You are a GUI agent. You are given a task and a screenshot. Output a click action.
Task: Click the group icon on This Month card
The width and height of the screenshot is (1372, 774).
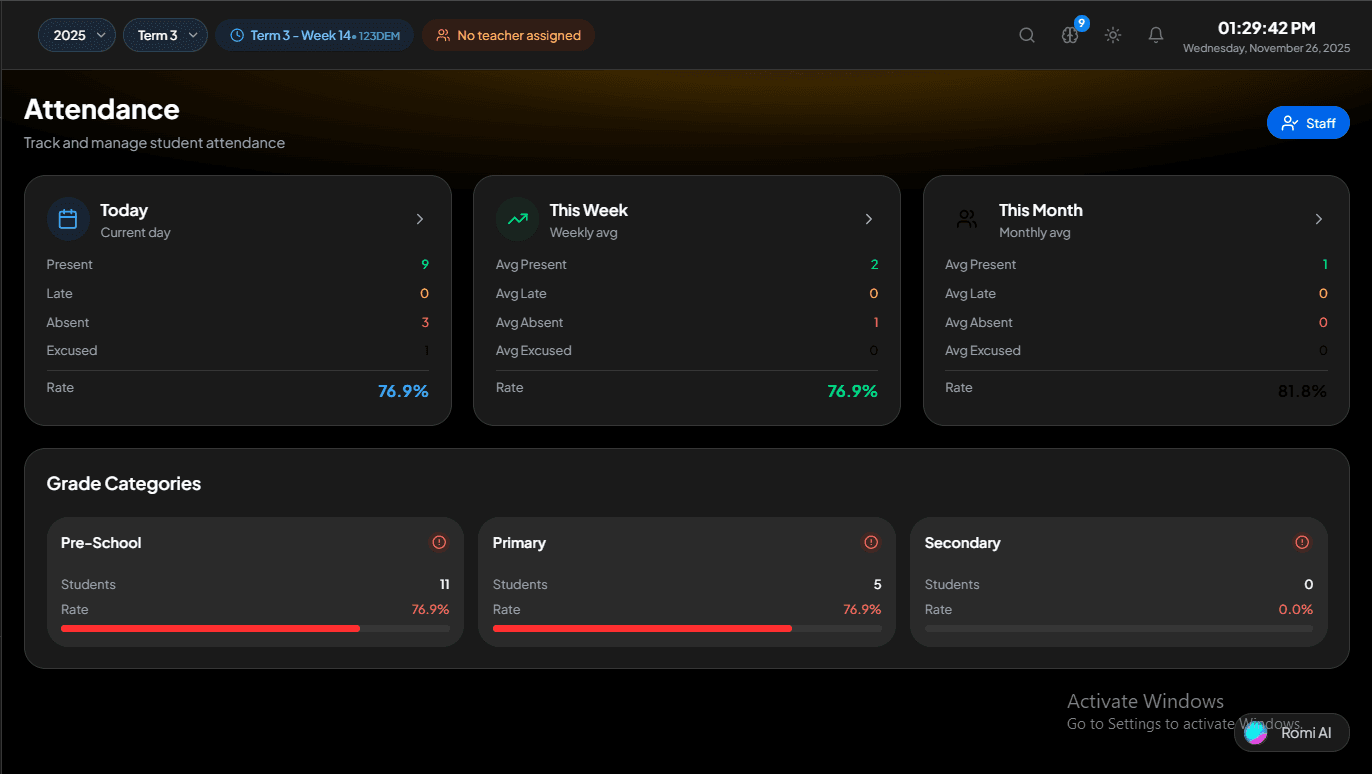click(x=966, y=218)
